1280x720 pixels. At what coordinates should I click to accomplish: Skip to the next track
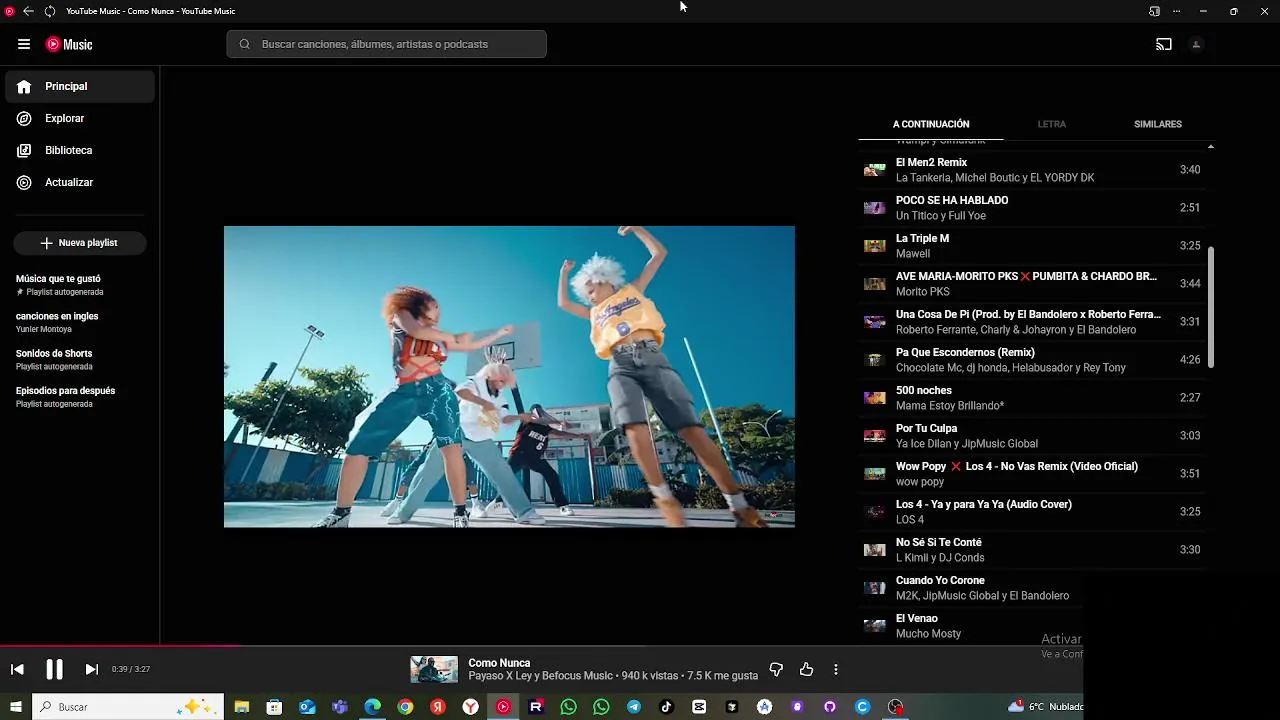click(x=91, y=669)
